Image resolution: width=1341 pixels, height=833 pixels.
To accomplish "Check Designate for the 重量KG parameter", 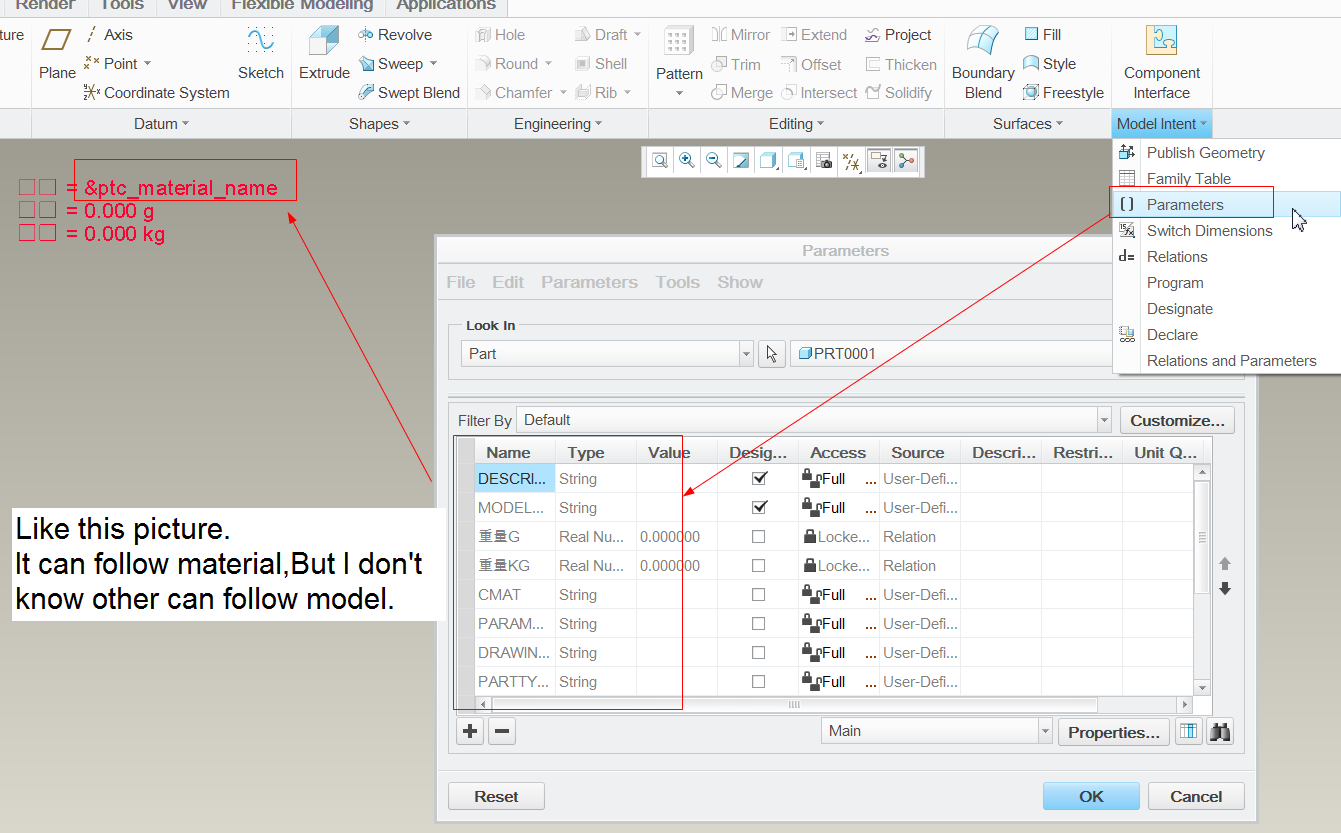I will [x=759, y=566].
